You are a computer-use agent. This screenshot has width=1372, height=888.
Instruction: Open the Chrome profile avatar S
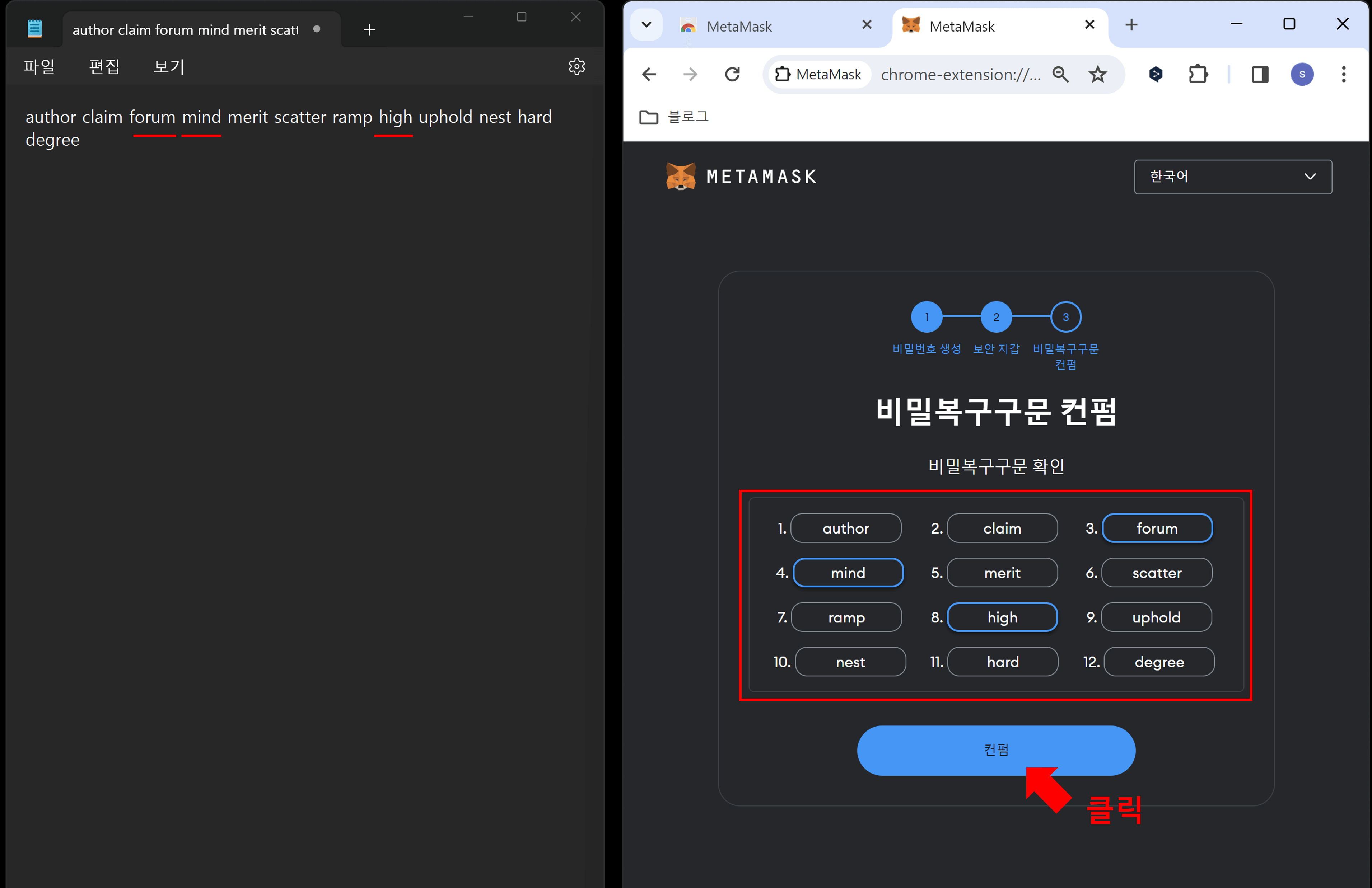click(x=1302, y=74)
